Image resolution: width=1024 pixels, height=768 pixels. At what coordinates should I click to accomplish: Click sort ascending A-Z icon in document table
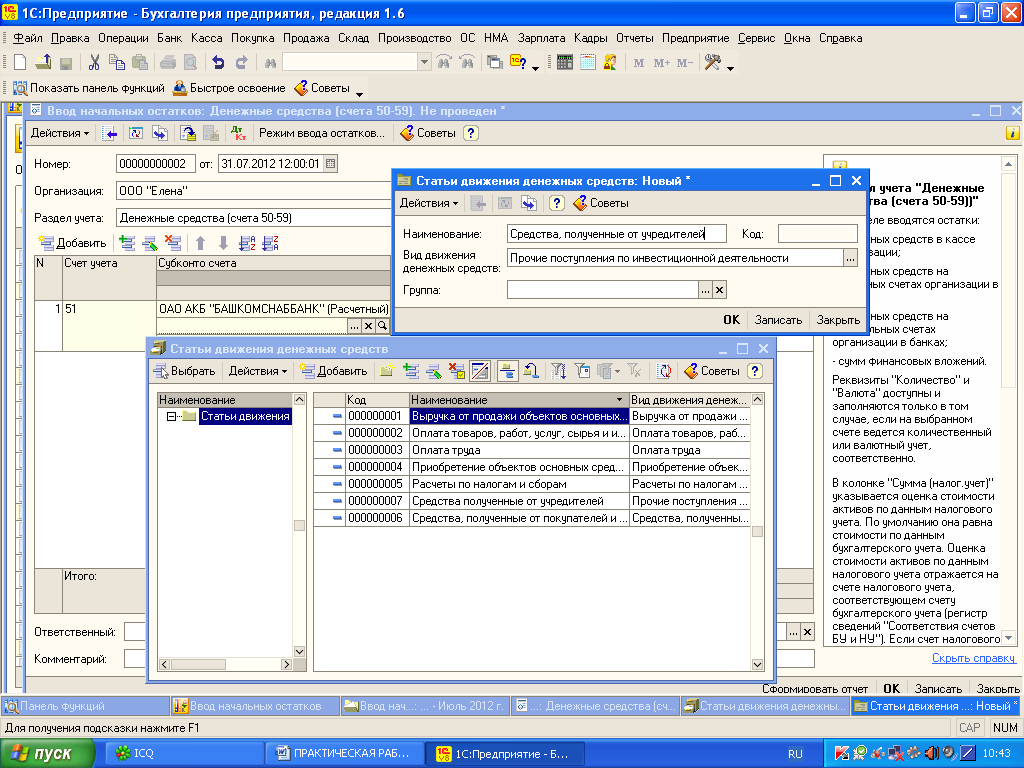pos(247,244)
